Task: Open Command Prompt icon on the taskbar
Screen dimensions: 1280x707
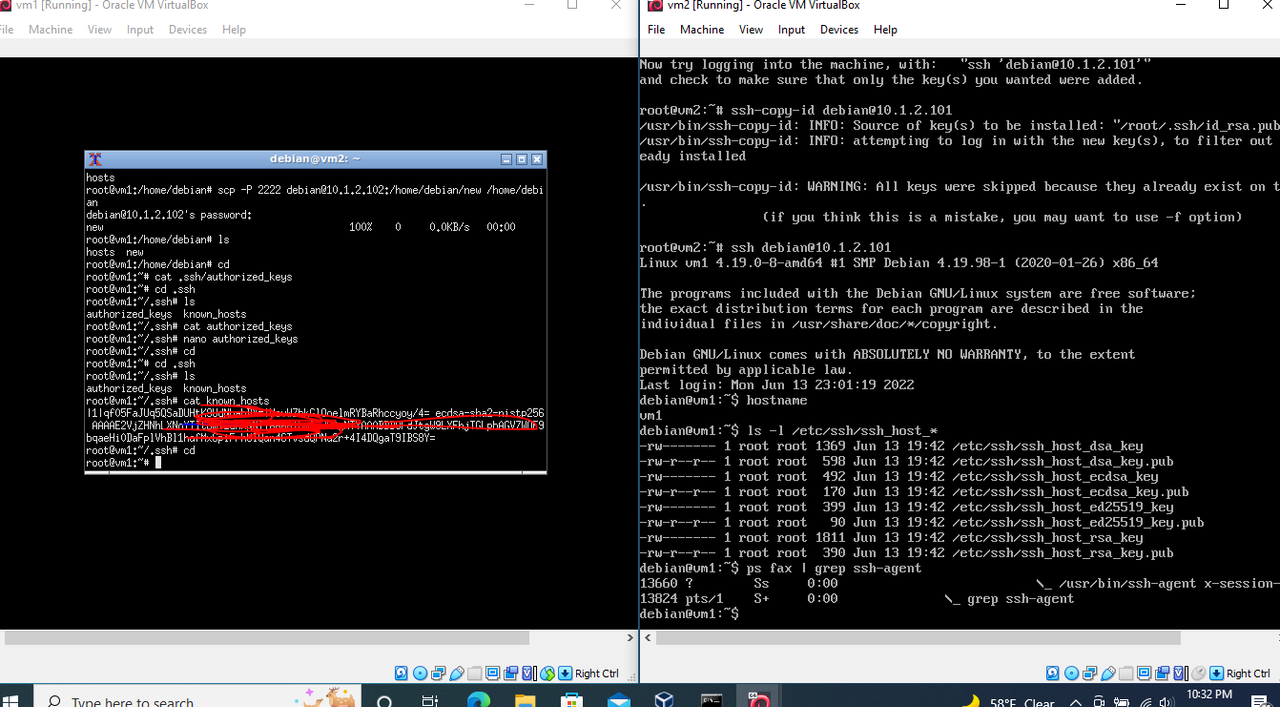Action: click(711, 699)
